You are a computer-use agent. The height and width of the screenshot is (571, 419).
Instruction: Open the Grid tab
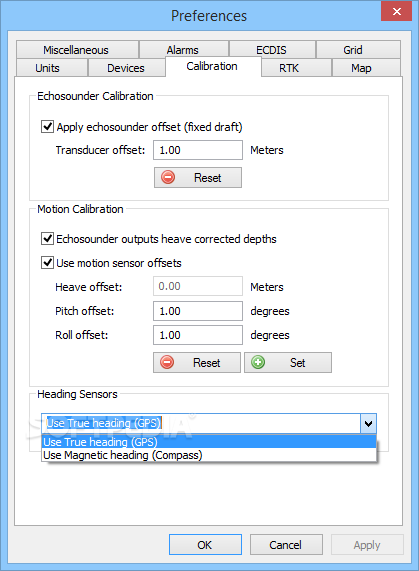coord(358,50)
